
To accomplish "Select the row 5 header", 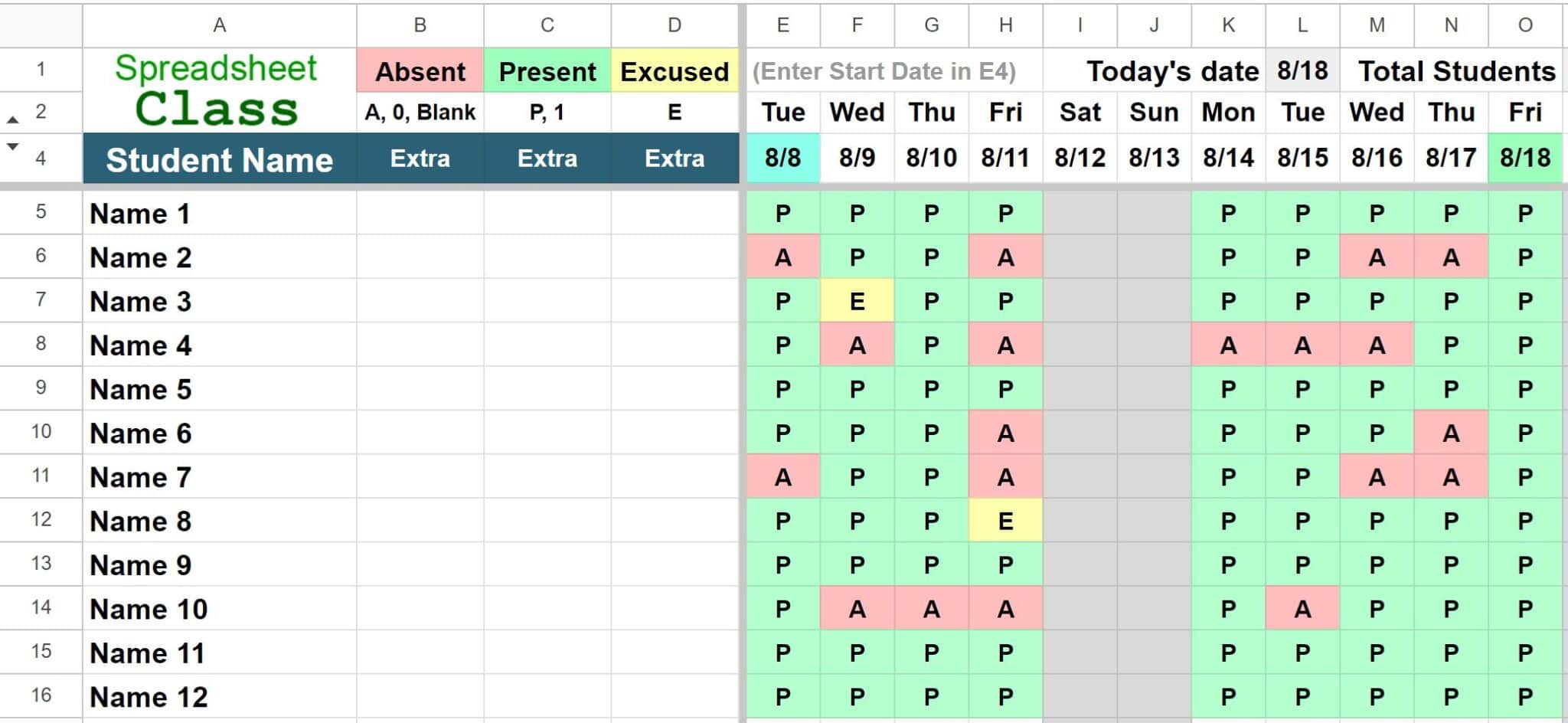I will pyautogui.click(x=42, y=213).
